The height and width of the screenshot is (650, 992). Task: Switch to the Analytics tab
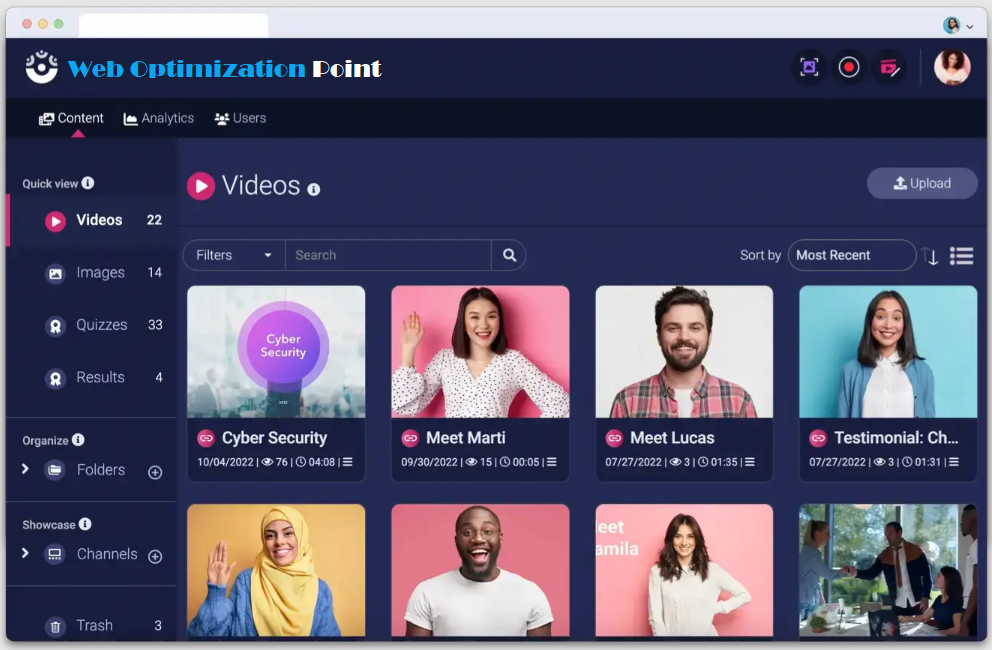pyautogui.click(x=158, y=118)
